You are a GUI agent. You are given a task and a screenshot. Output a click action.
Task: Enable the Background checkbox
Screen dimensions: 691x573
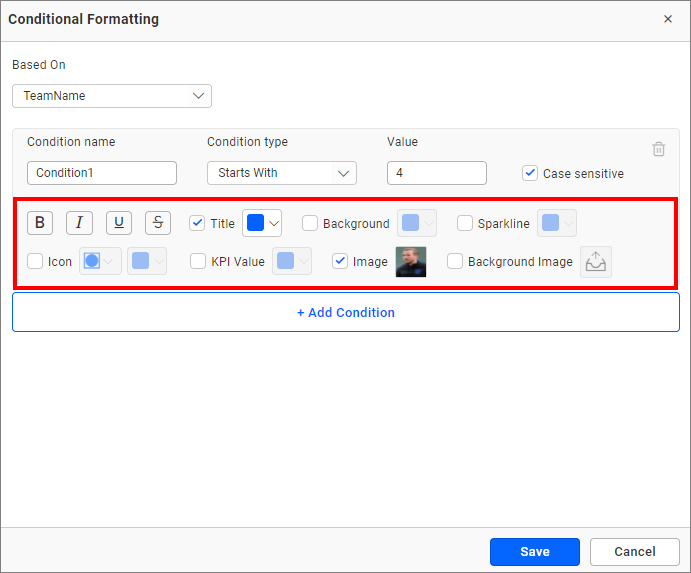click(x=310, y=223)
